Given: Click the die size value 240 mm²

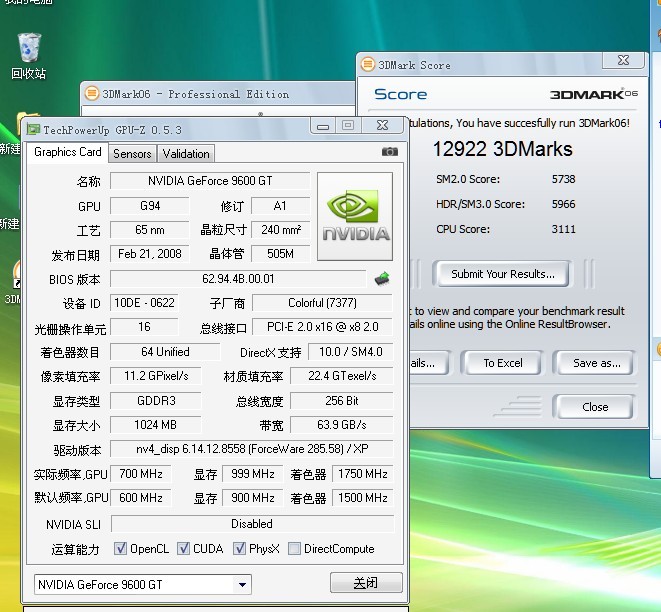Looking at the screenshot, I should coord(280,230).
